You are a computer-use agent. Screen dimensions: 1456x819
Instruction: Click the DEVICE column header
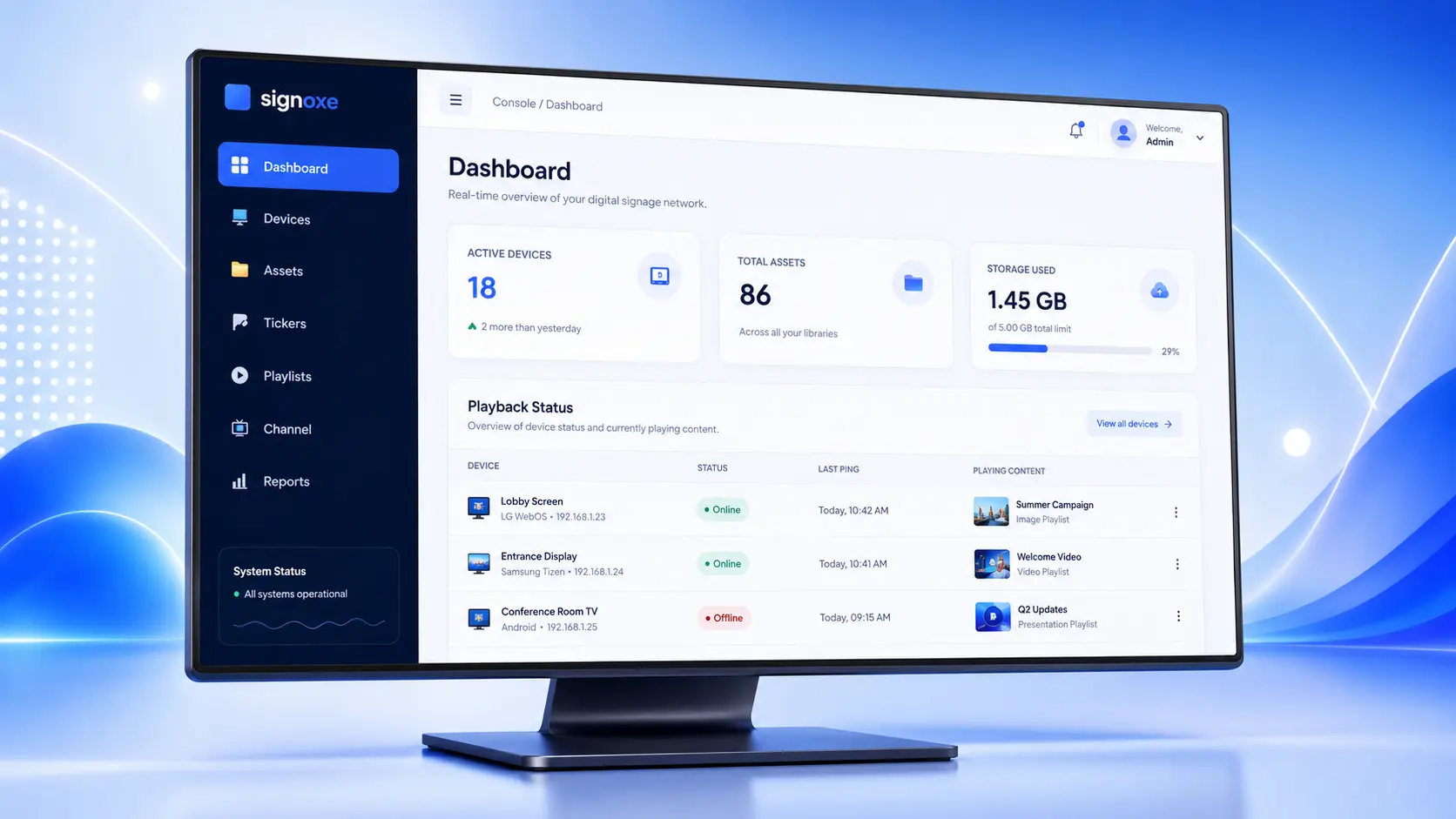(483, 466)
